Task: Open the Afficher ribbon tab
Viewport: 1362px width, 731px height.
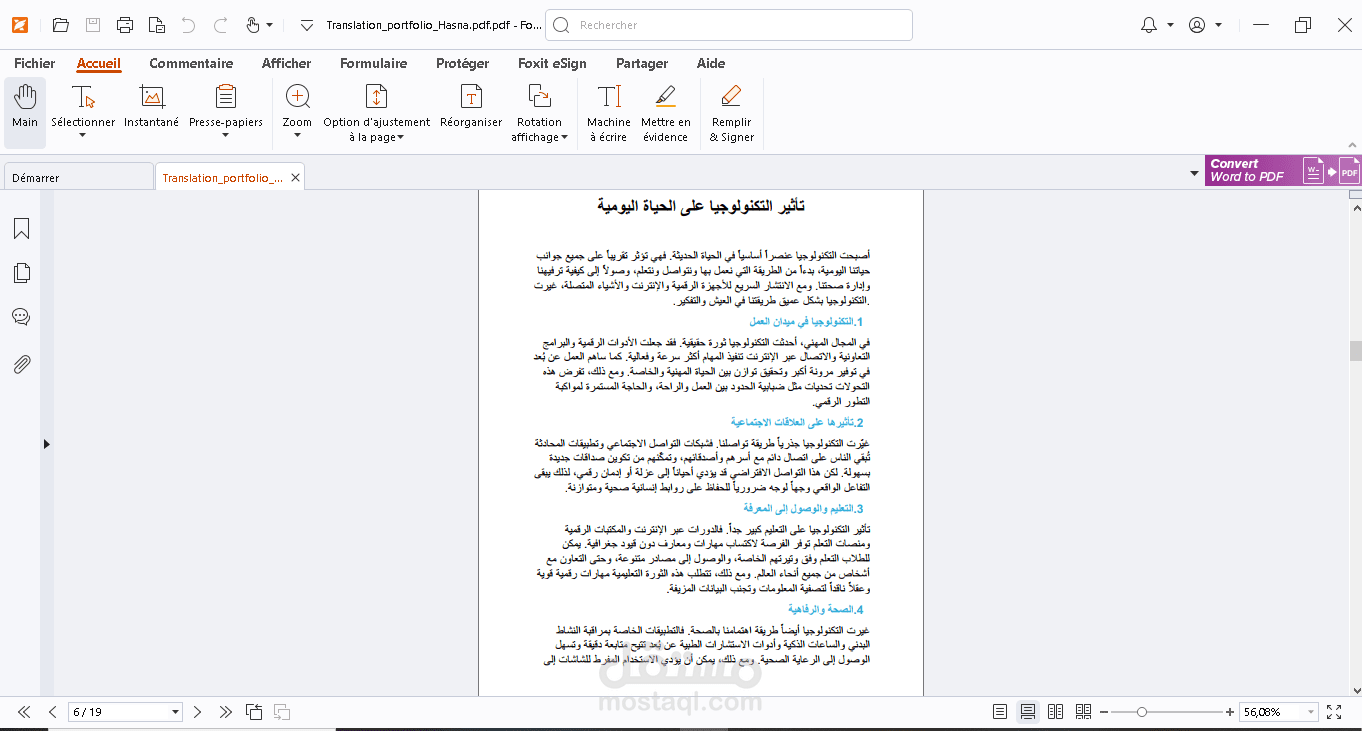Action: pos(287,63)
